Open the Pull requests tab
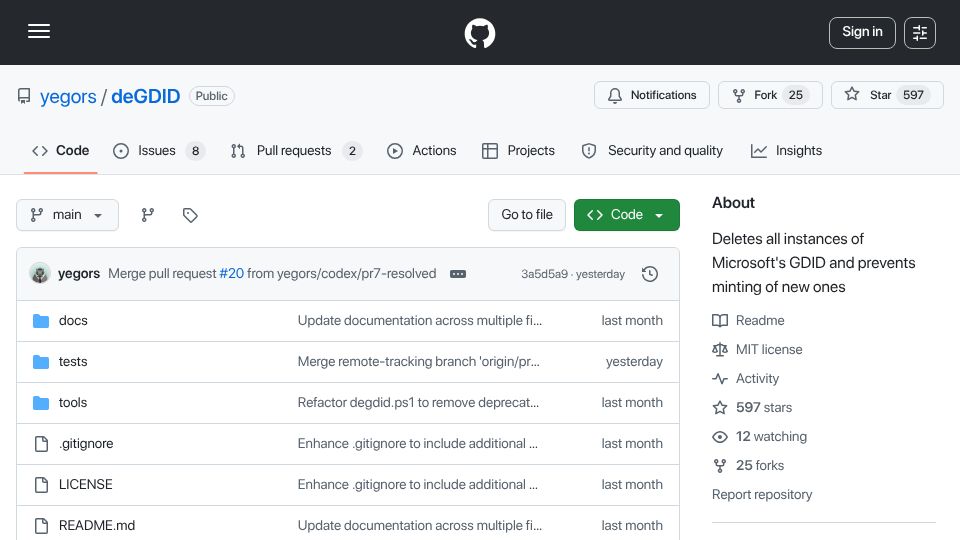 (296, 151)
